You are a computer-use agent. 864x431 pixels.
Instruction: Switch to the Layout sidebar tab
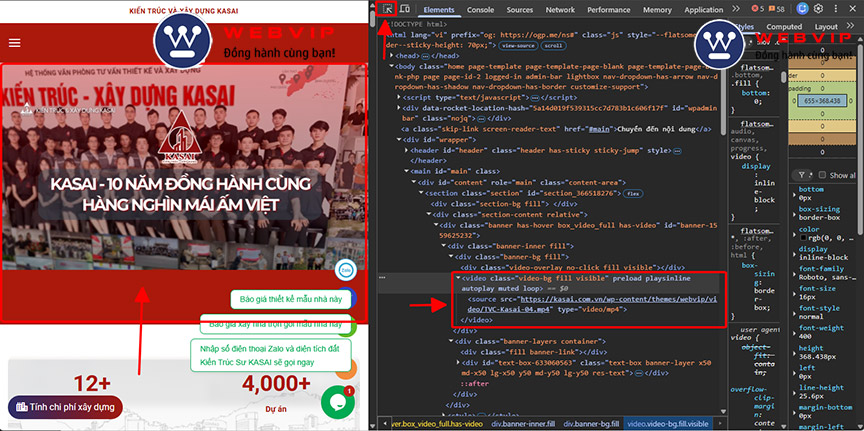pyautogui.click(x=826, y=26)
